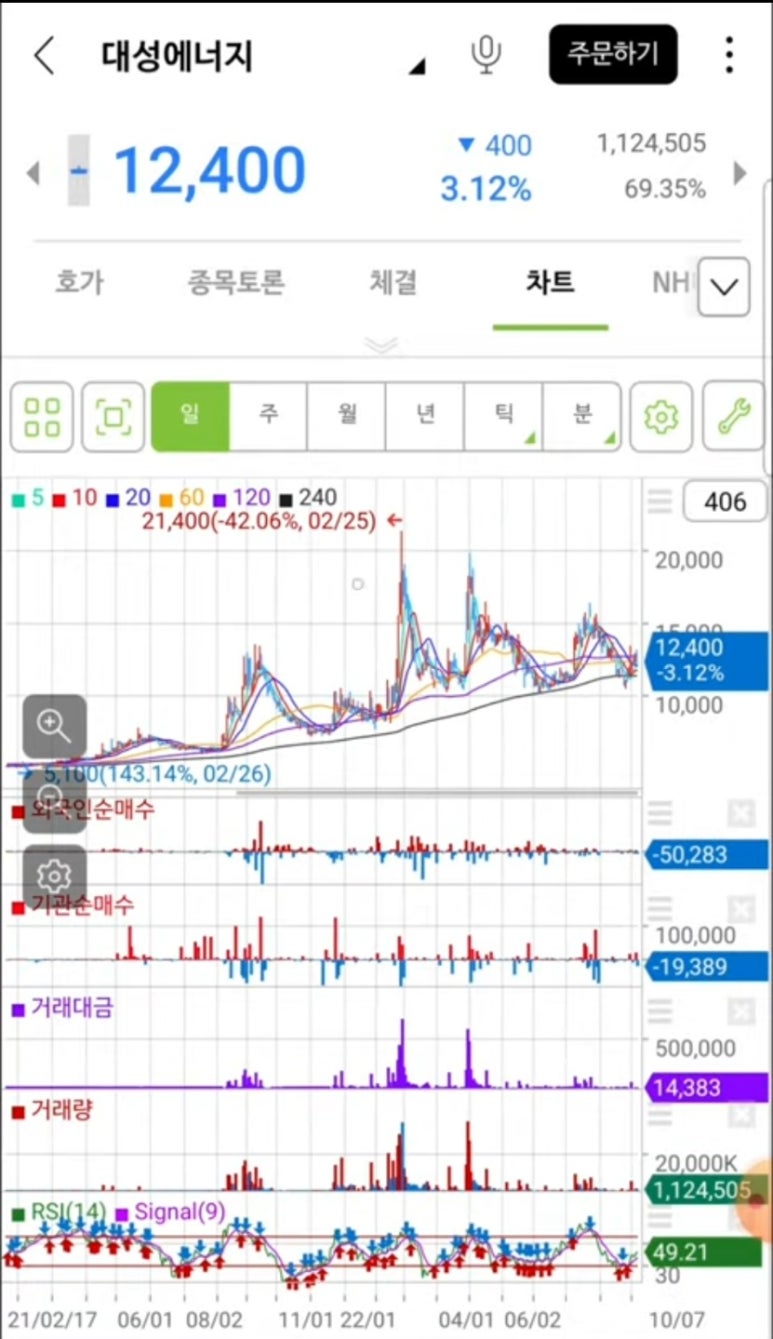Expand the tab list chevron button
This screenshot has width=773, height=1339.
(724, 287)
